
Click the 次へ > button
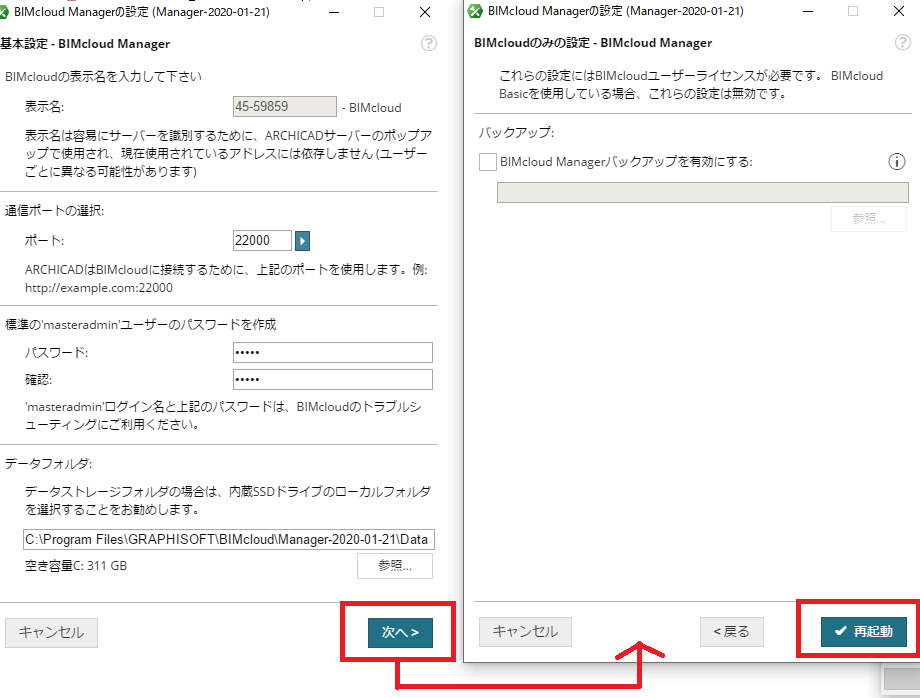(400, 632)
